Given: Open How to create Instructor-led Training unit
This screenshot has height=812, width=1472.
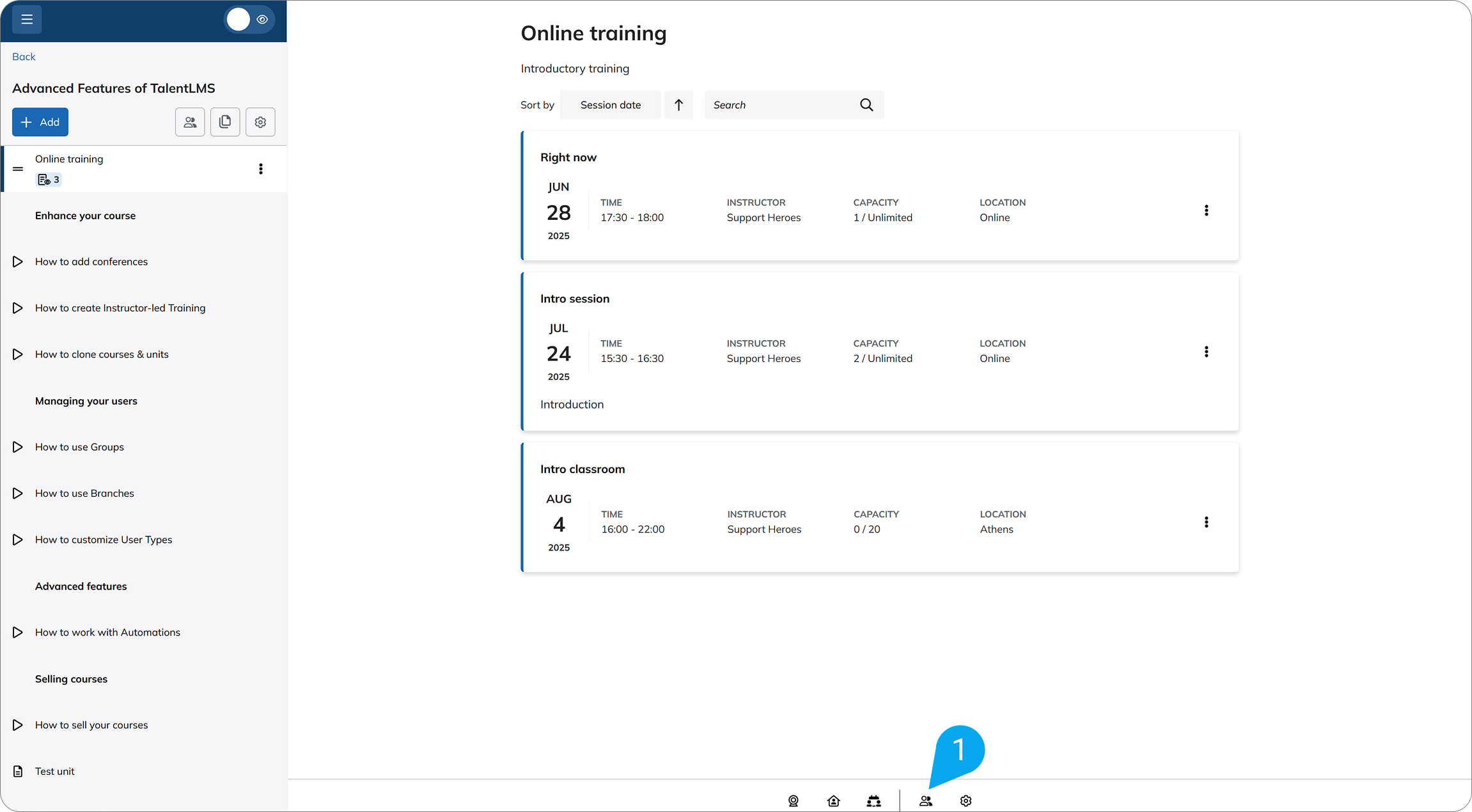Looking at the screenshot, I should [x=120, y=308].
